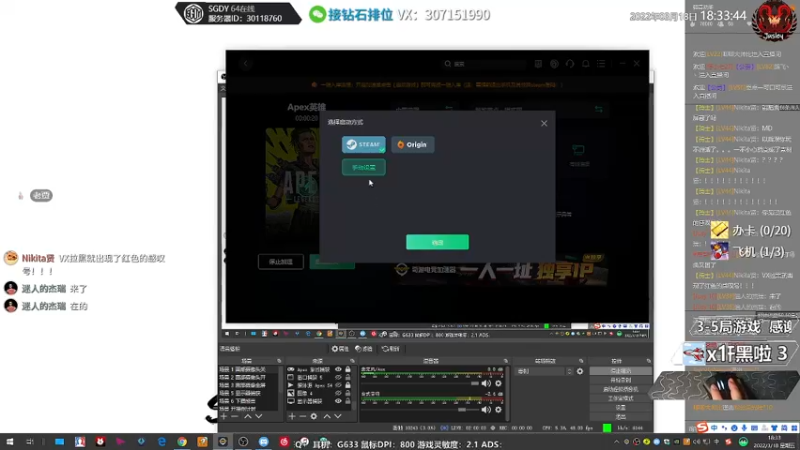800x450 pixels.
Task: Remove selected source with minus icon
Action: coord(303,416)
